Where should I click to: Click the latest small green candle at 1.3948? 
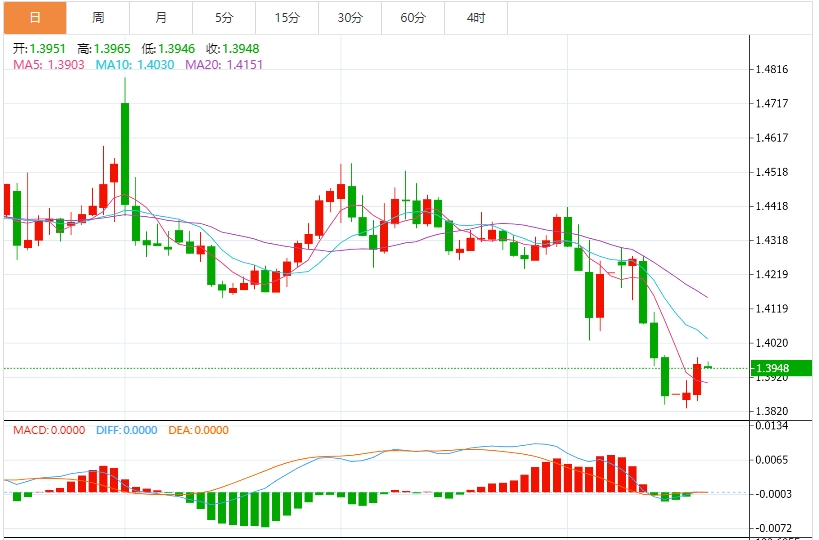[x=708, y=367]
